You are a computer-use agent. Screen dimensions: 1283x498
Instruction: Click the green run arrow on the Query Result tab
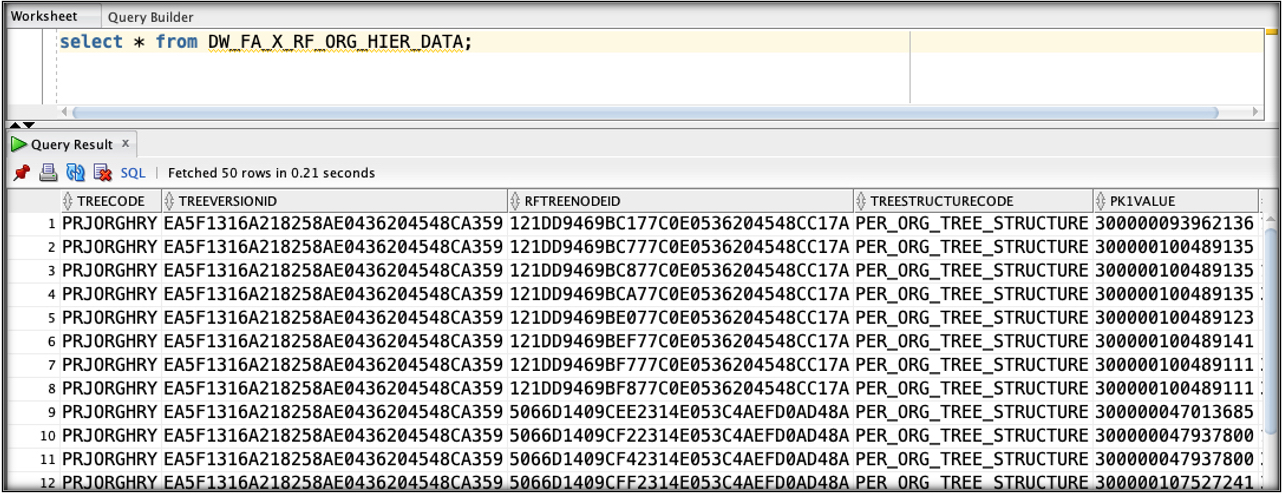coord(19,145)
